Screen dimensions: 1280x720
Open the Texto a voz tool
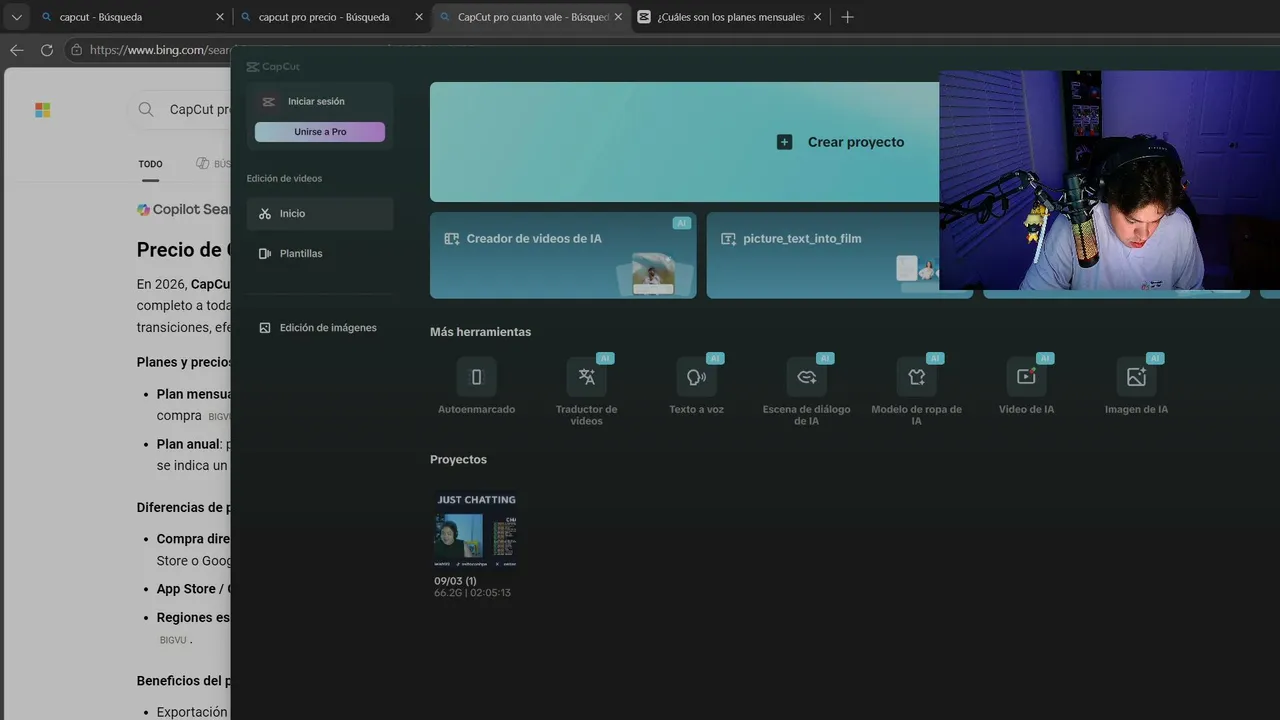tap(696, 385)
